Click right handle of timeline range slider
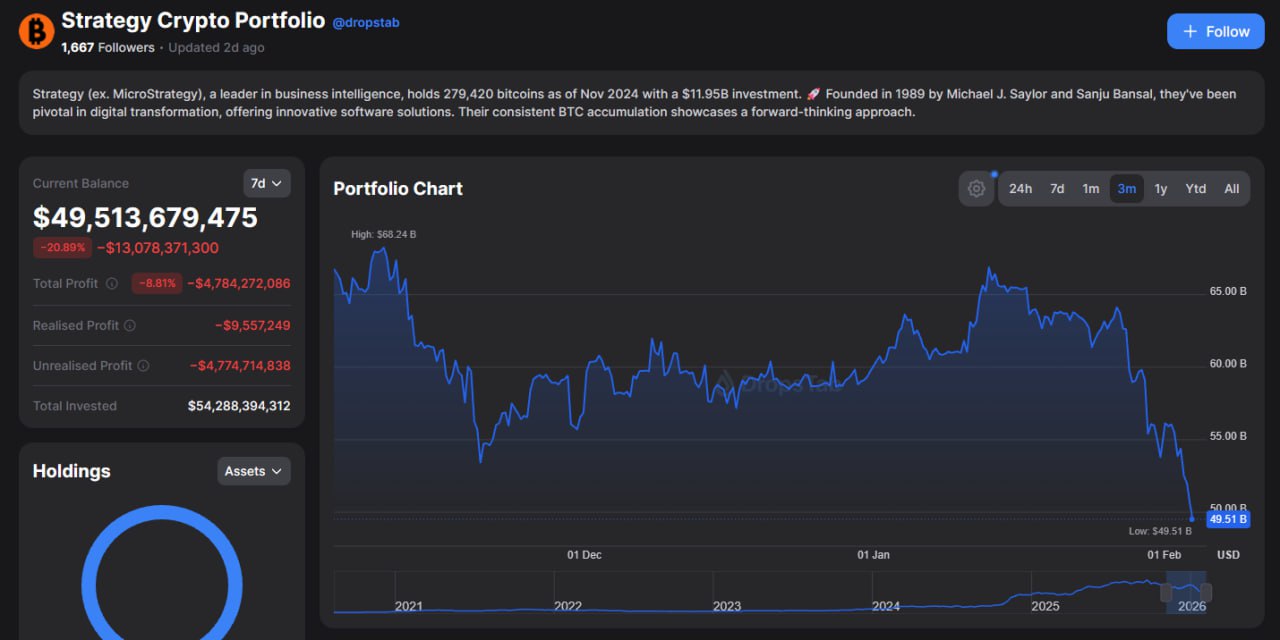The height and width of the screenshot is (640, 1280). 1206,592
